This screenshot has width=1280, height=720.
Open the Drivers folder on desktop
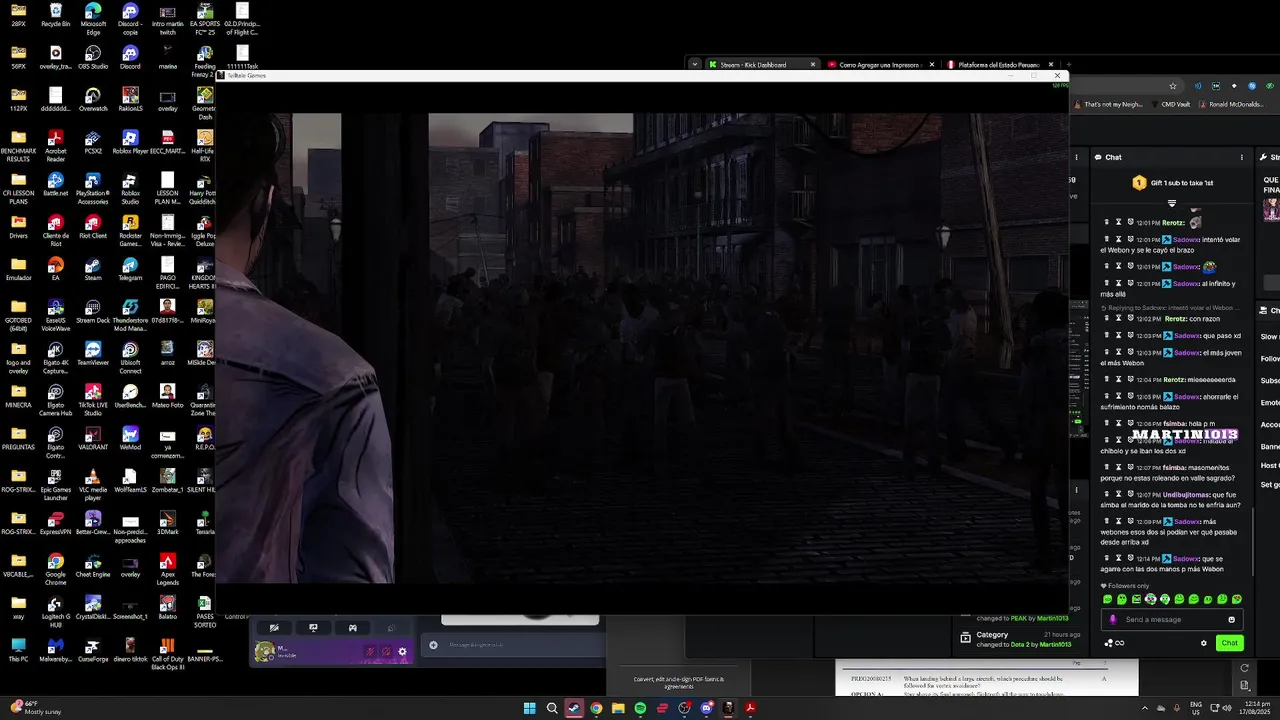tap(18, 227)
